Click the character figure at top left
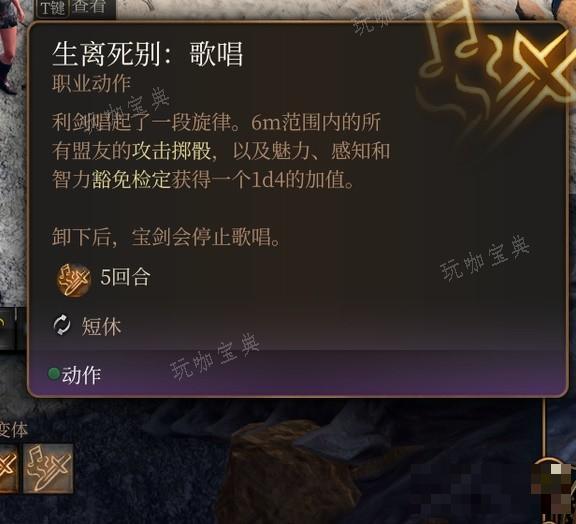This screenshot has width=576, height=524. coord(11,46)
